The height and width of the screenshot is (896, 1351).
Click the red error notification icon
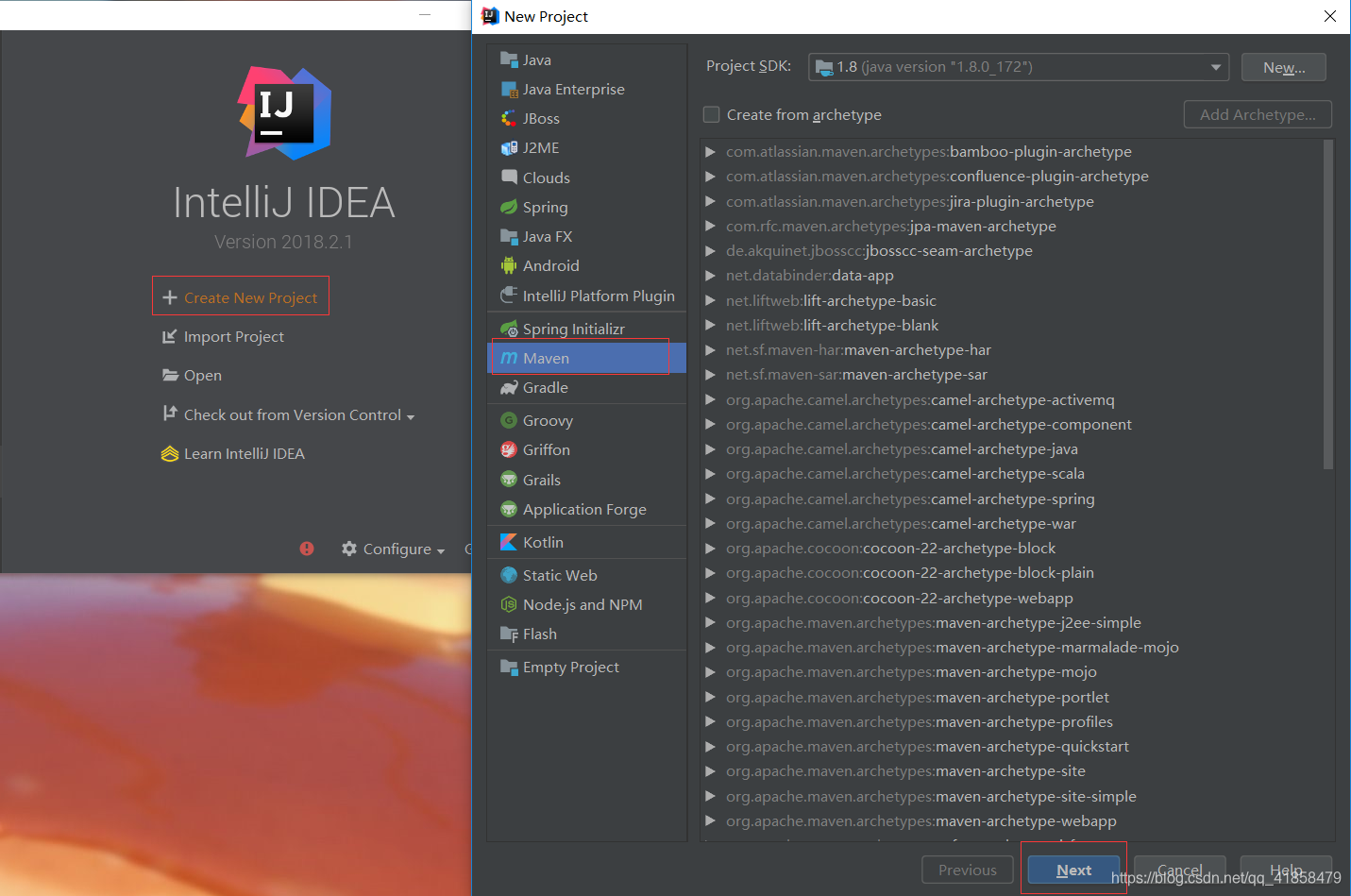(307, 549)
